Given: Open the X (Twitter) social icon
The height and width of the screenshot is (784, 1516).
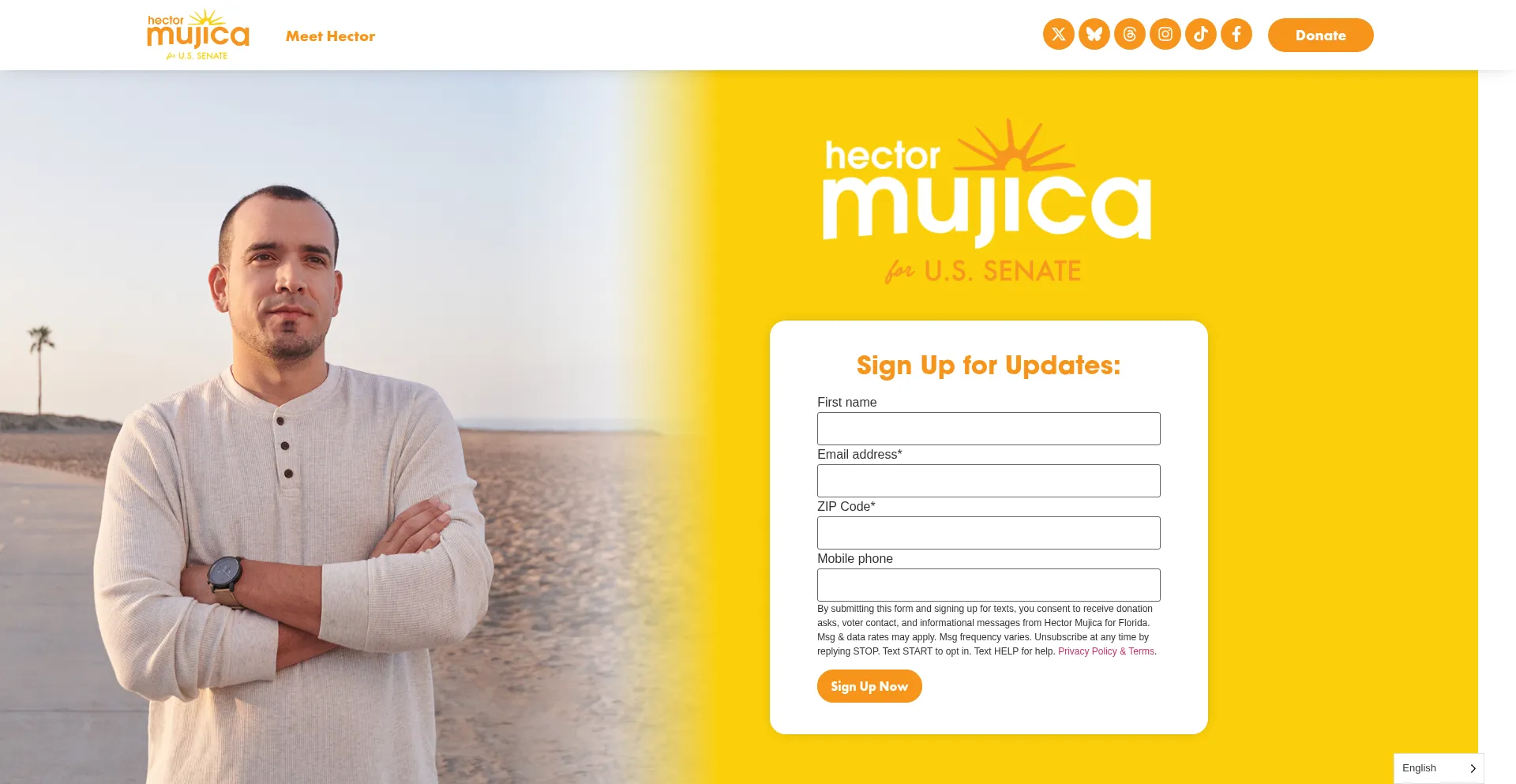Looking at the screenshot, I should (1058, 34).
